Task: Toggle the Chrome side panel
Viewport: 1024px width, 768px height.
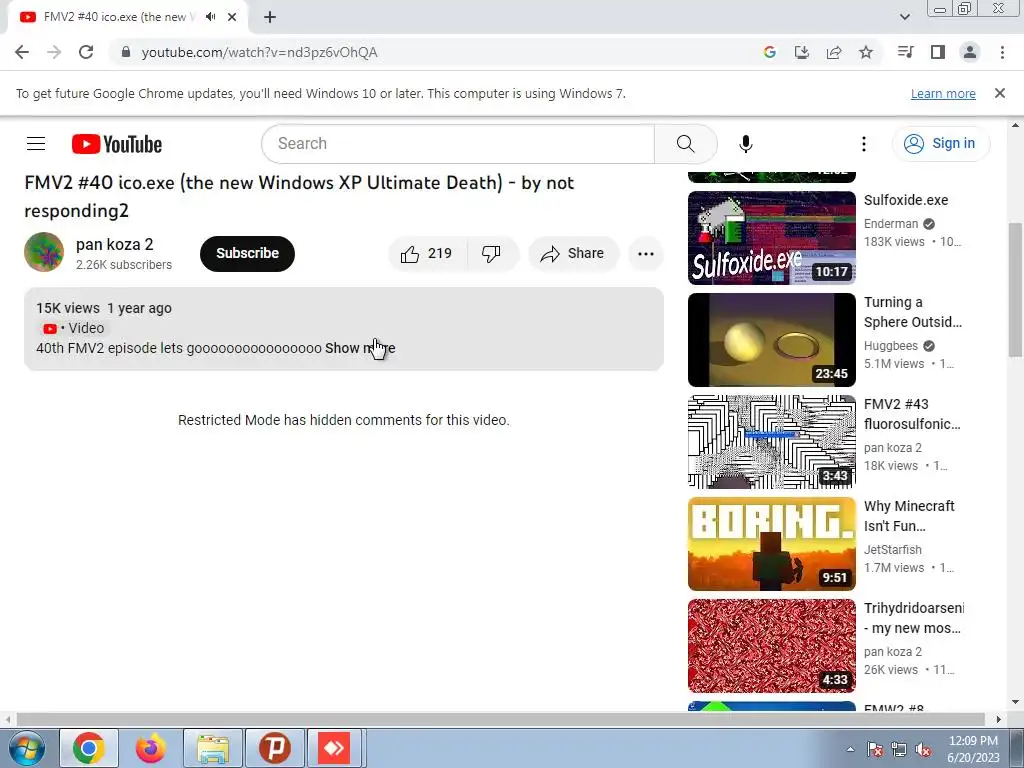Action: click(x=938, y=52)
